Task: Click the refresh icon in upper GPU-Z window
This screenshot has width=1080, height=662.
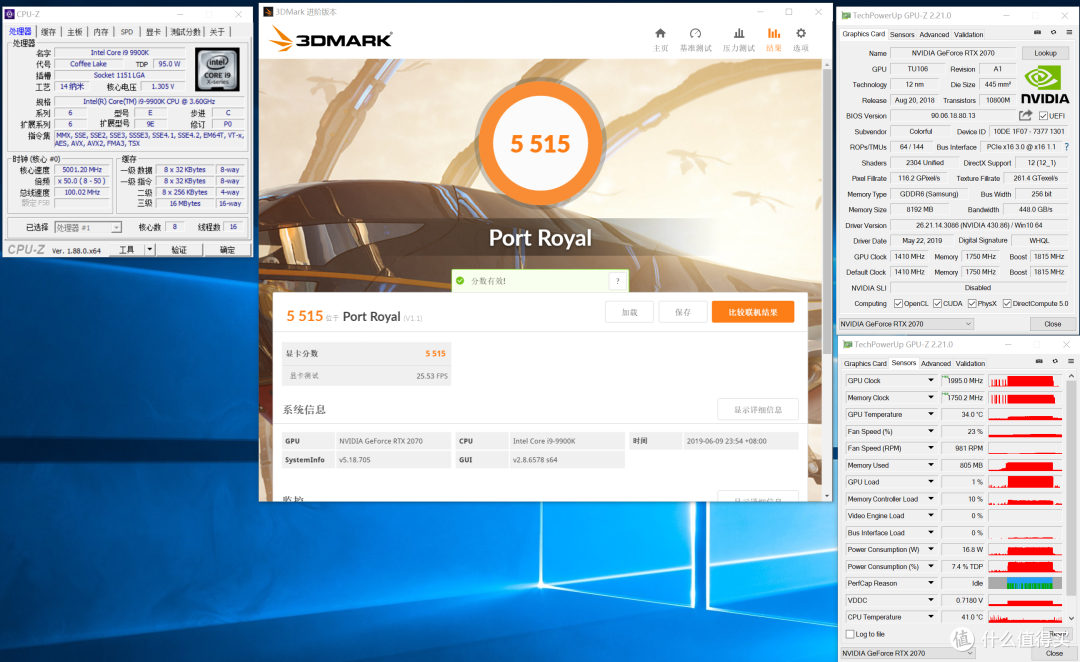Action: (x=1053, y=32)
